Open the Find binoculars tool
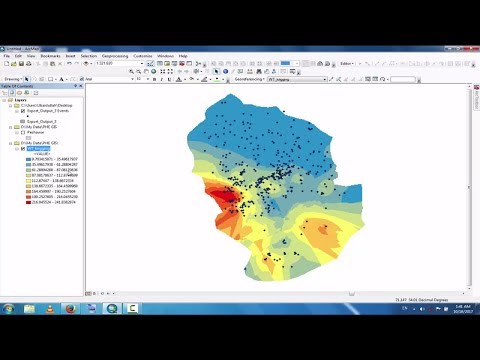 click(x=259, y=71)
